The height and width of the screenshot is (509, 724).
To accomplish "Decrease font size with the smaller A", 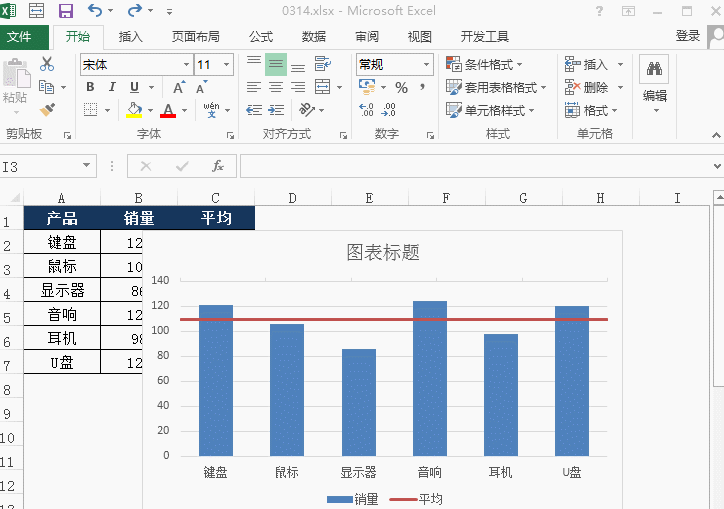I will 201,87.
